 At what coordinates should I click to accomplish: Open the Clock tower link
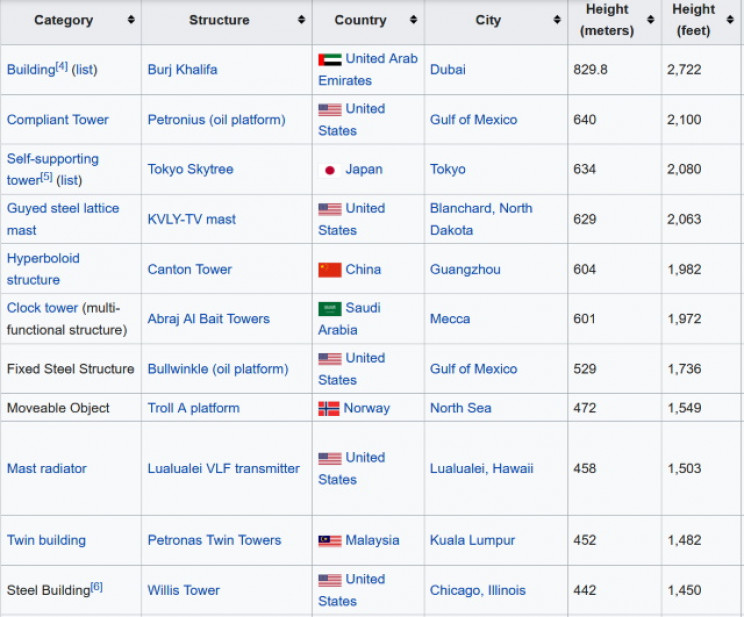coord(42,308)
